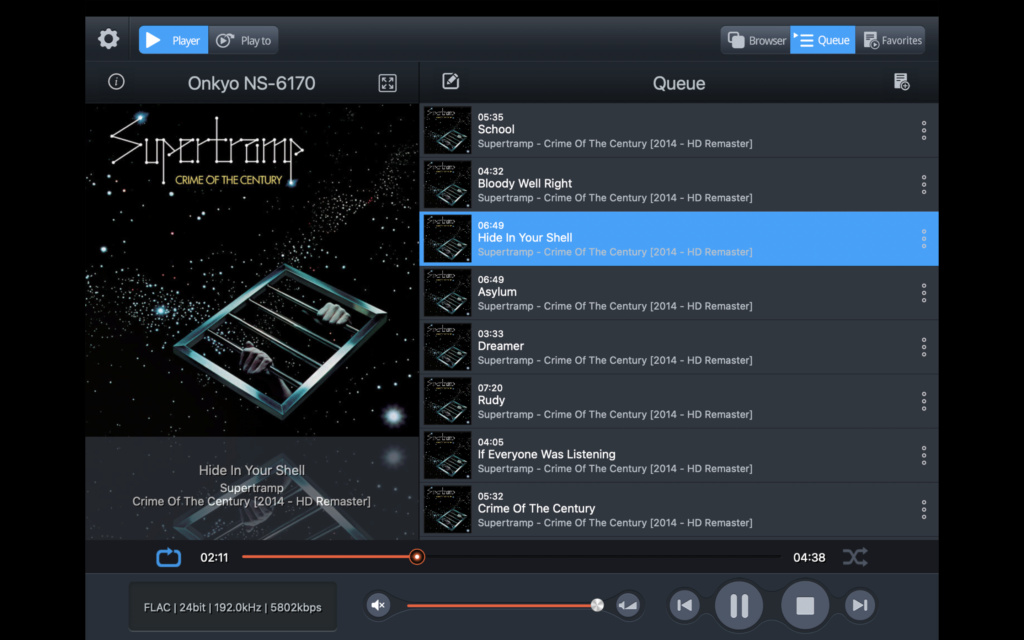Toggle shuffle mode
The image size is (1024, 640).
pyautogui.click(x=855, y=557)
